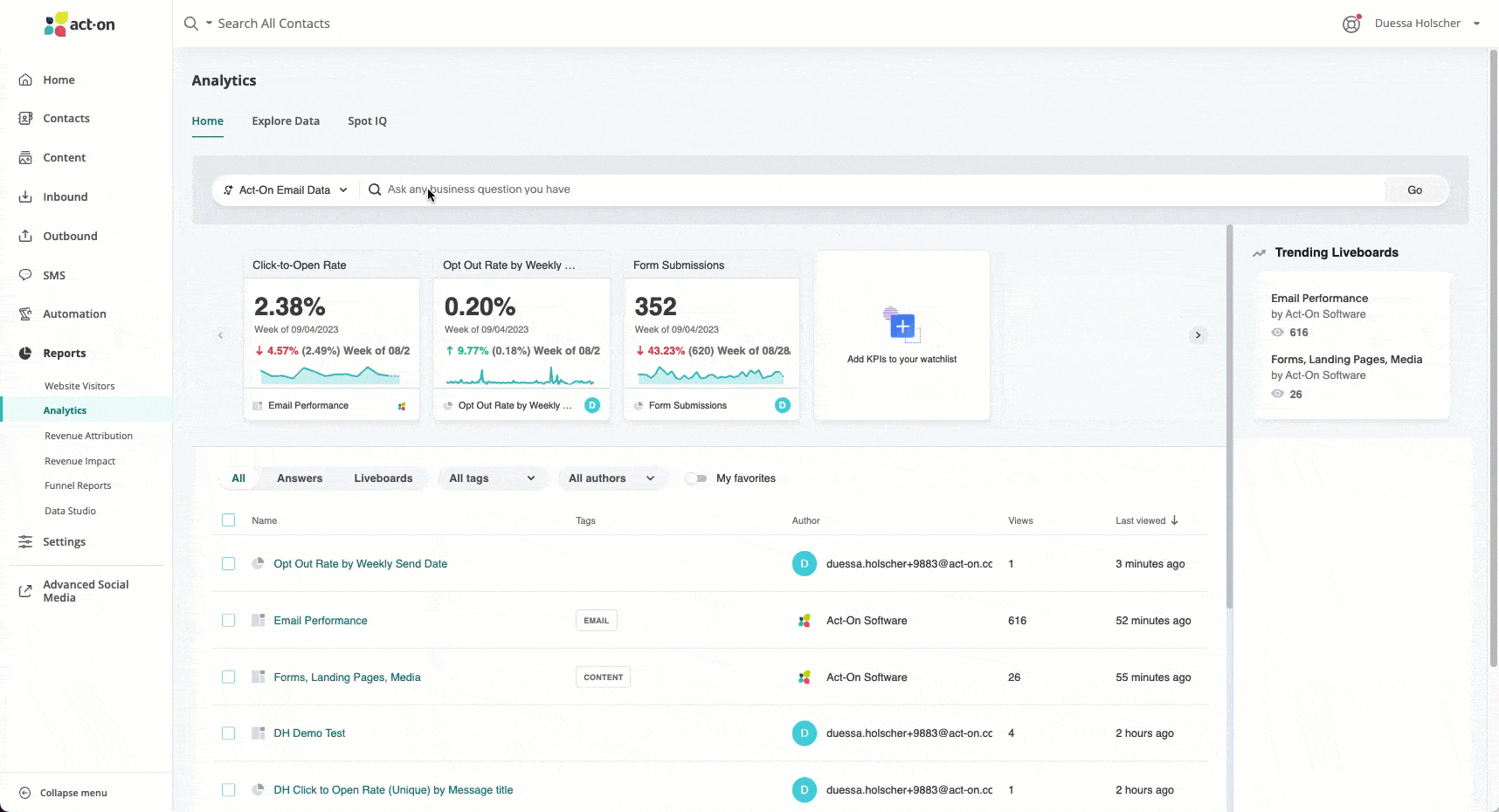Open the DH Demo Test link
The image size is (1499, 812).
point(309,733)
